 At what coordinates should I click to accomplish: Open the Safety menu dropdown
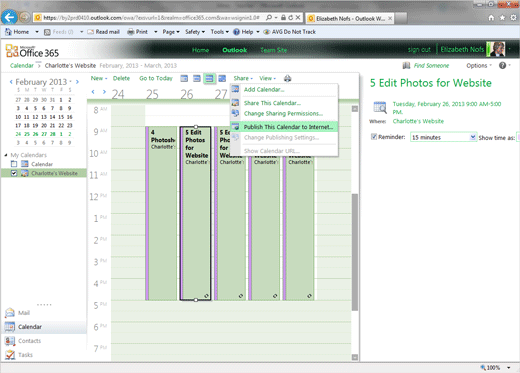click(195, 32)
